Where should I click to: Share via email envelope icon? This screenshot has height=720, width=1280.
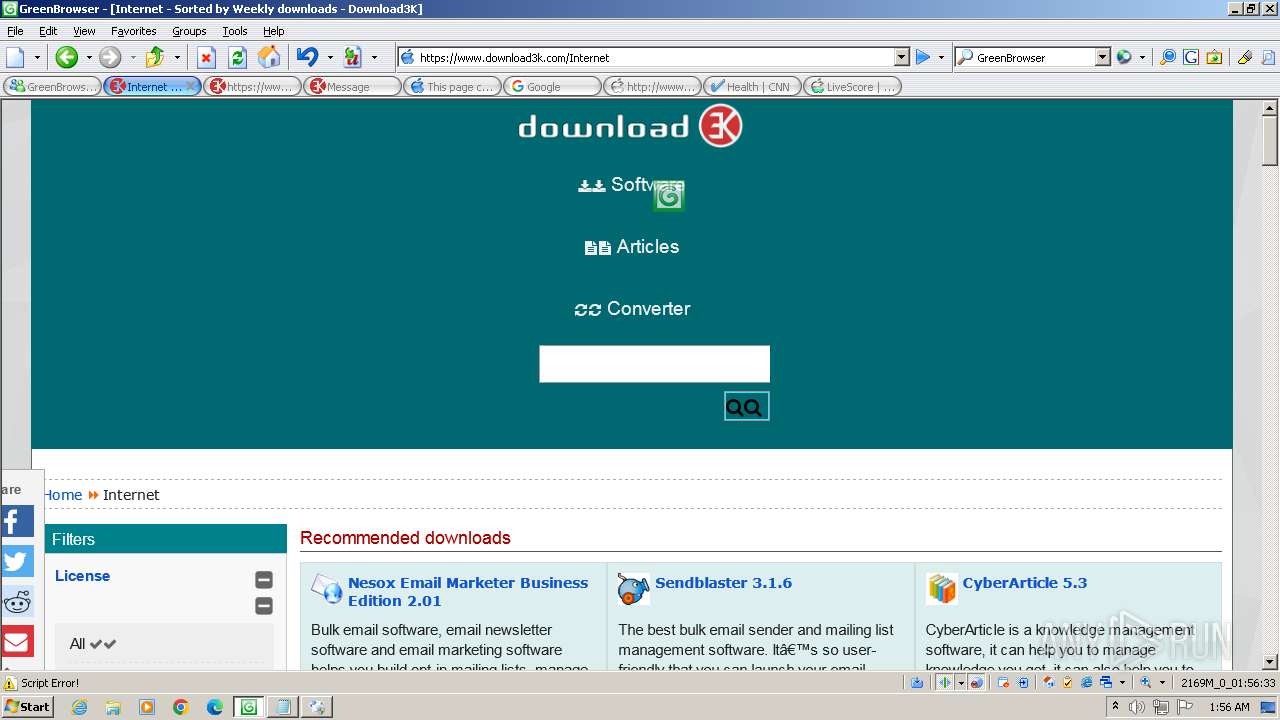[17, 641]
